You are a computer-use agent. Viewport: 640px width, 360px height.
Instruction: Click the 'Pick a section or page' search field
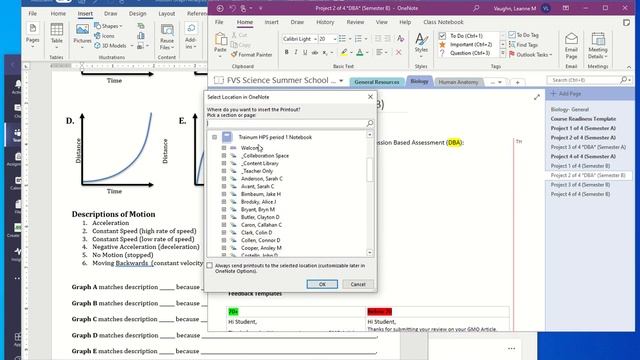[286, 123]
